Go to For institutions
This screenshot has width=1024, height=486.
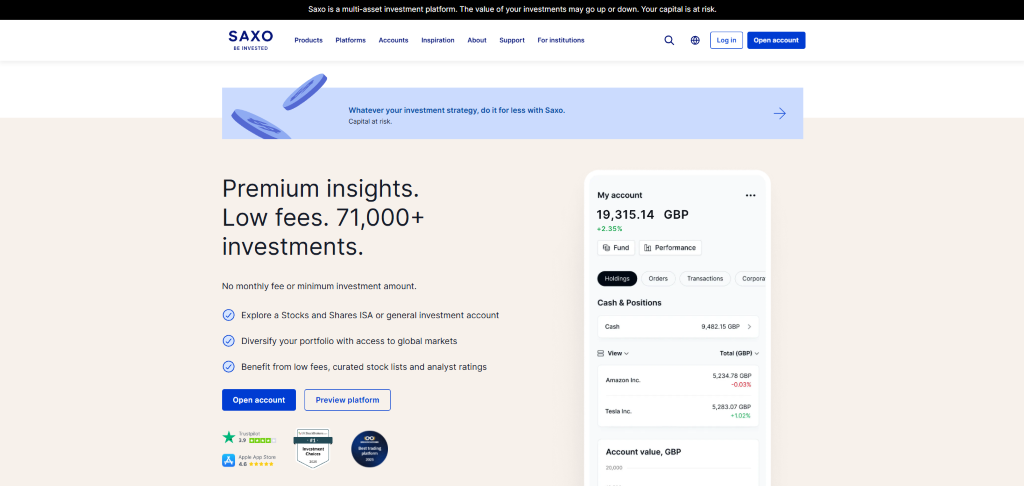tap(561, 40)
